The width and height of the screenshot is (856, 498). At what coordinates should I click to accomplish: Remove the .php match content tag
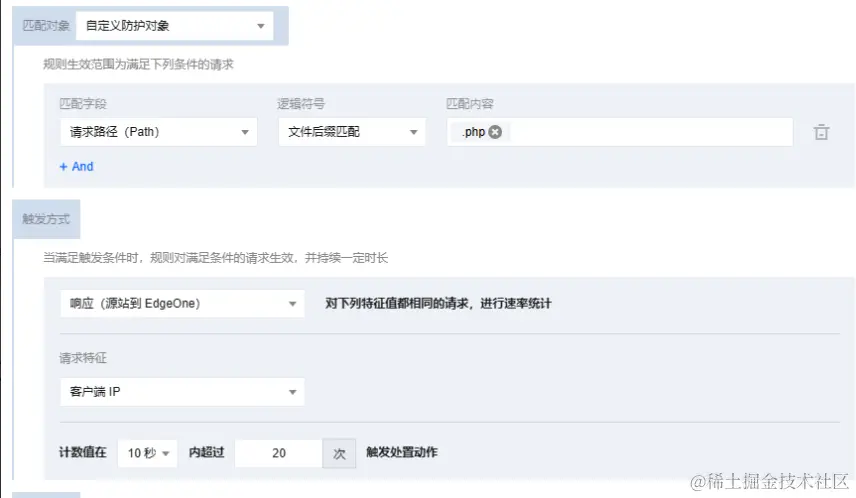point(495,132)
